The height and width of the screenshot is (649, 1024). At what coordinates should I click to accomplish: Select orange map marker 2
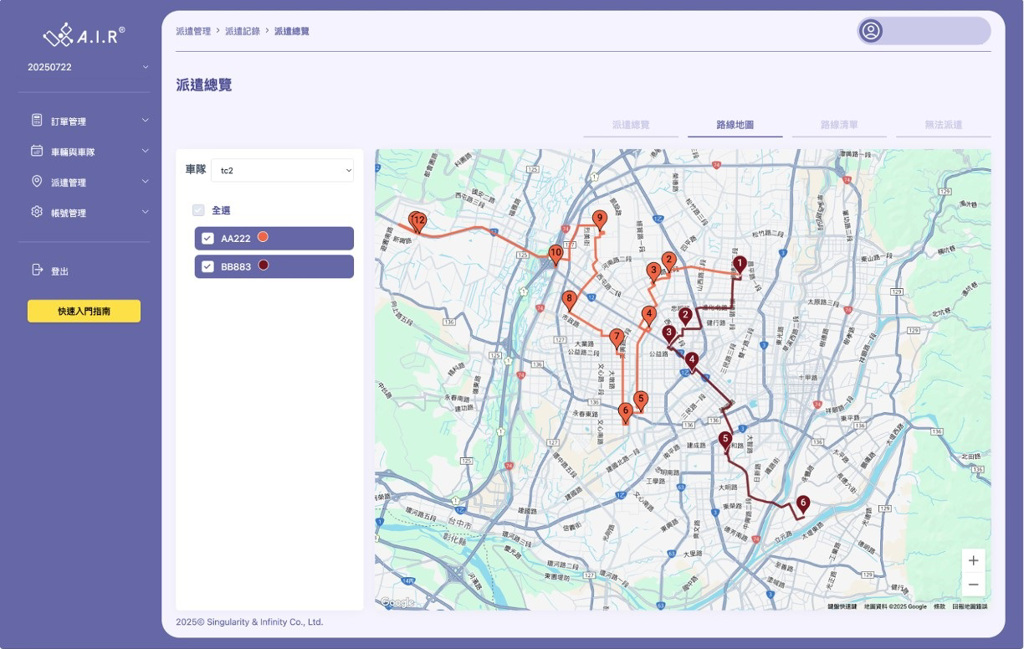coord(669,261)
